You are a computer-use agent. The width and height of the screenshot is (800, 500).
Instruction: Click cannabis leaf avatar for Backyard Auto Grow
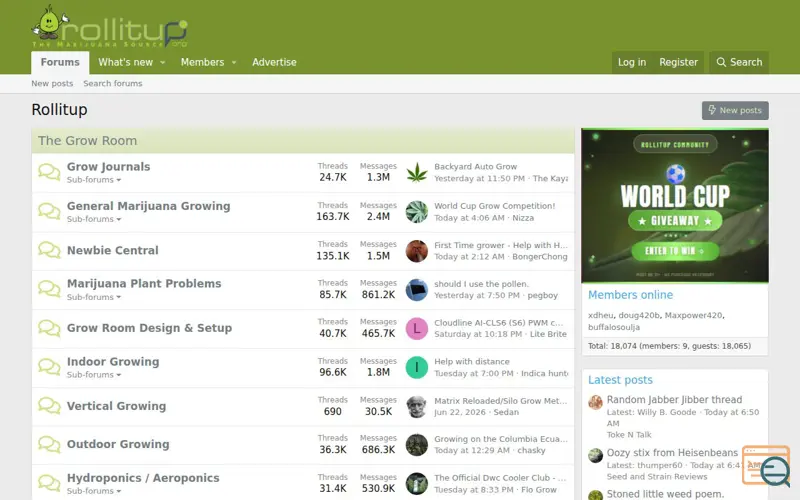coord(417,172)
